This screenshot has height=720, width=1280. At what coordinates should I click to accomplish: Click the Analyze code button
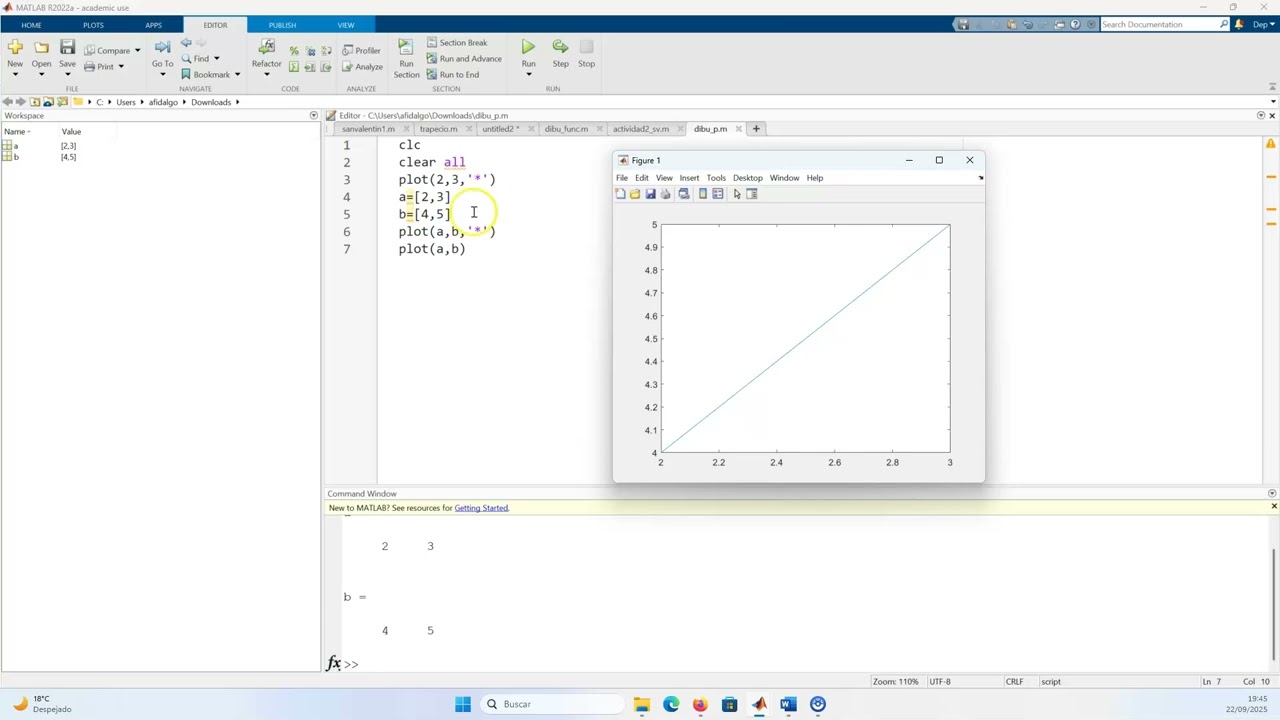click(362, 67)
